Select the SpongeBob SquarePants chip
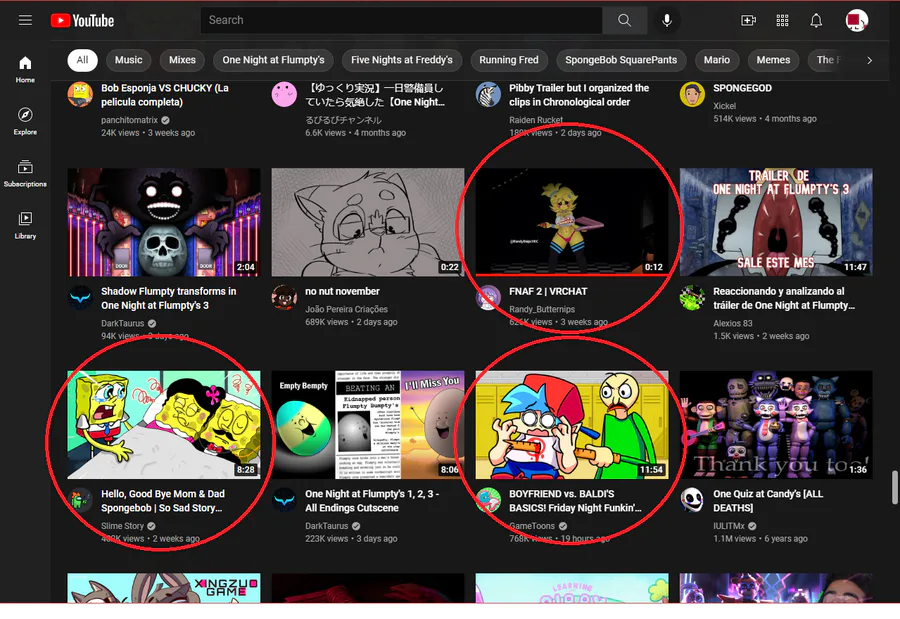This screenshot has width=900, height=619. tap(621, 60)
